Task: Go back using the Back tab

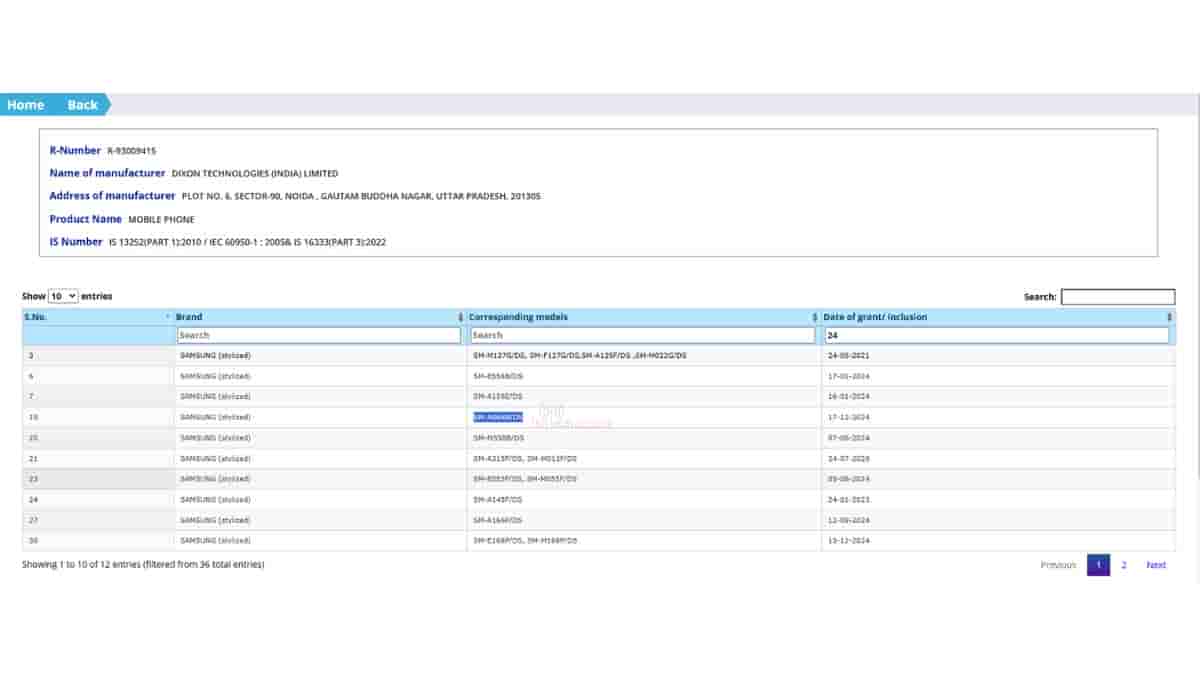Action: (82, 105)
